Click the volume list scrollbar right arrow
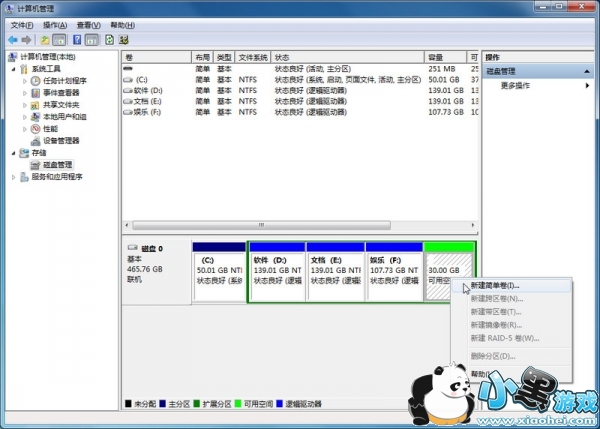This screenshot has width=600, height=429. pos(473,225)
